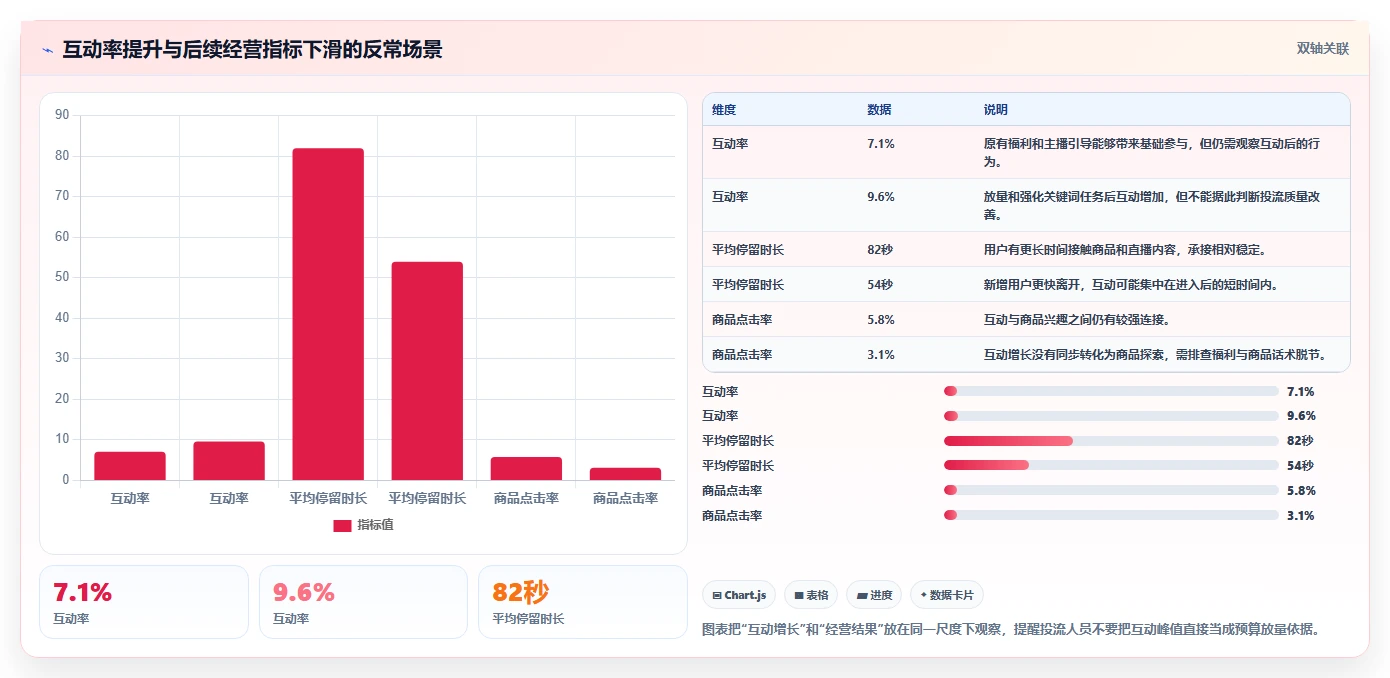The height and width of the screenshot is (678, 1390).
Task: Click the description starting 互动增长没有同步转化
Action: pos(1155,355)
